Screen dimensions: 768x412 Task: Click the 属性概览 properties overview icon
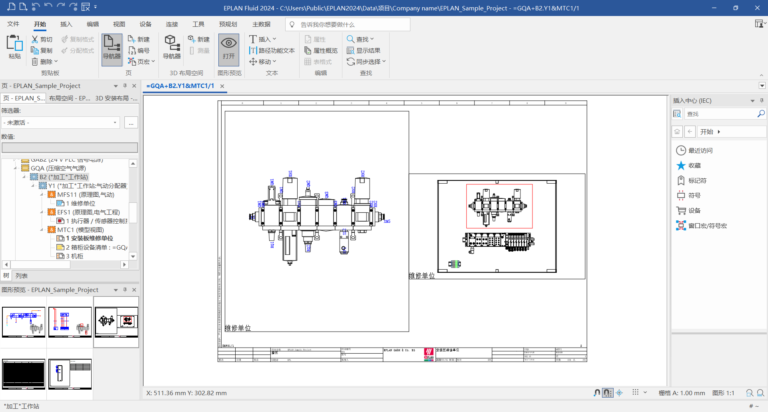coord(308,50)
